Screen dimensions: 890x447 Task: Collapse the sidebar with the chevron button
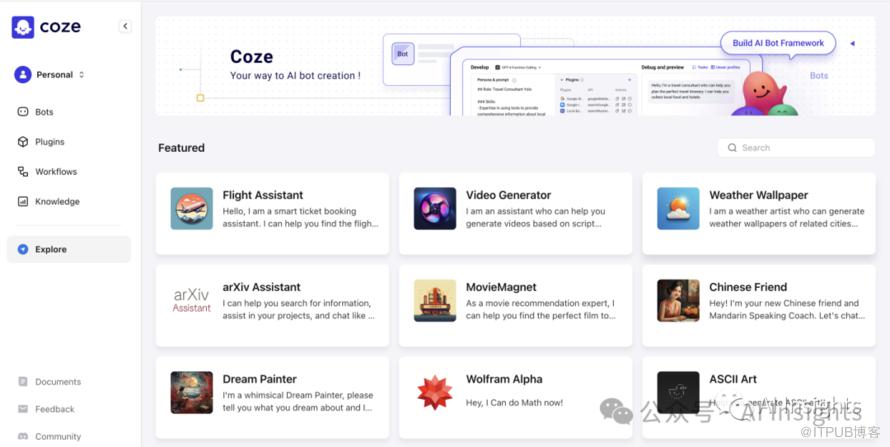pyautogui.click(x=125, y=26)
